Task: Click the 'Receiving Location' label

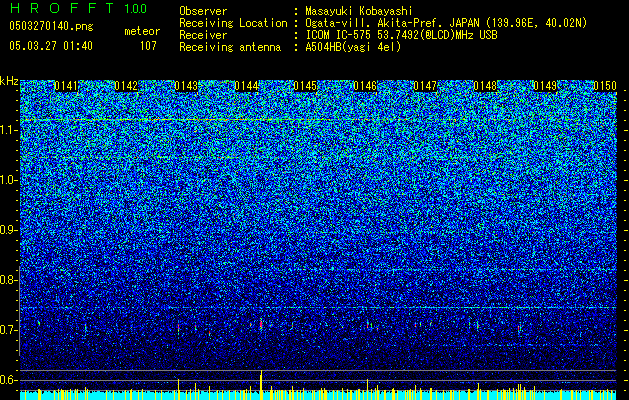Action: pyautogui.click(x=233, y=23)
